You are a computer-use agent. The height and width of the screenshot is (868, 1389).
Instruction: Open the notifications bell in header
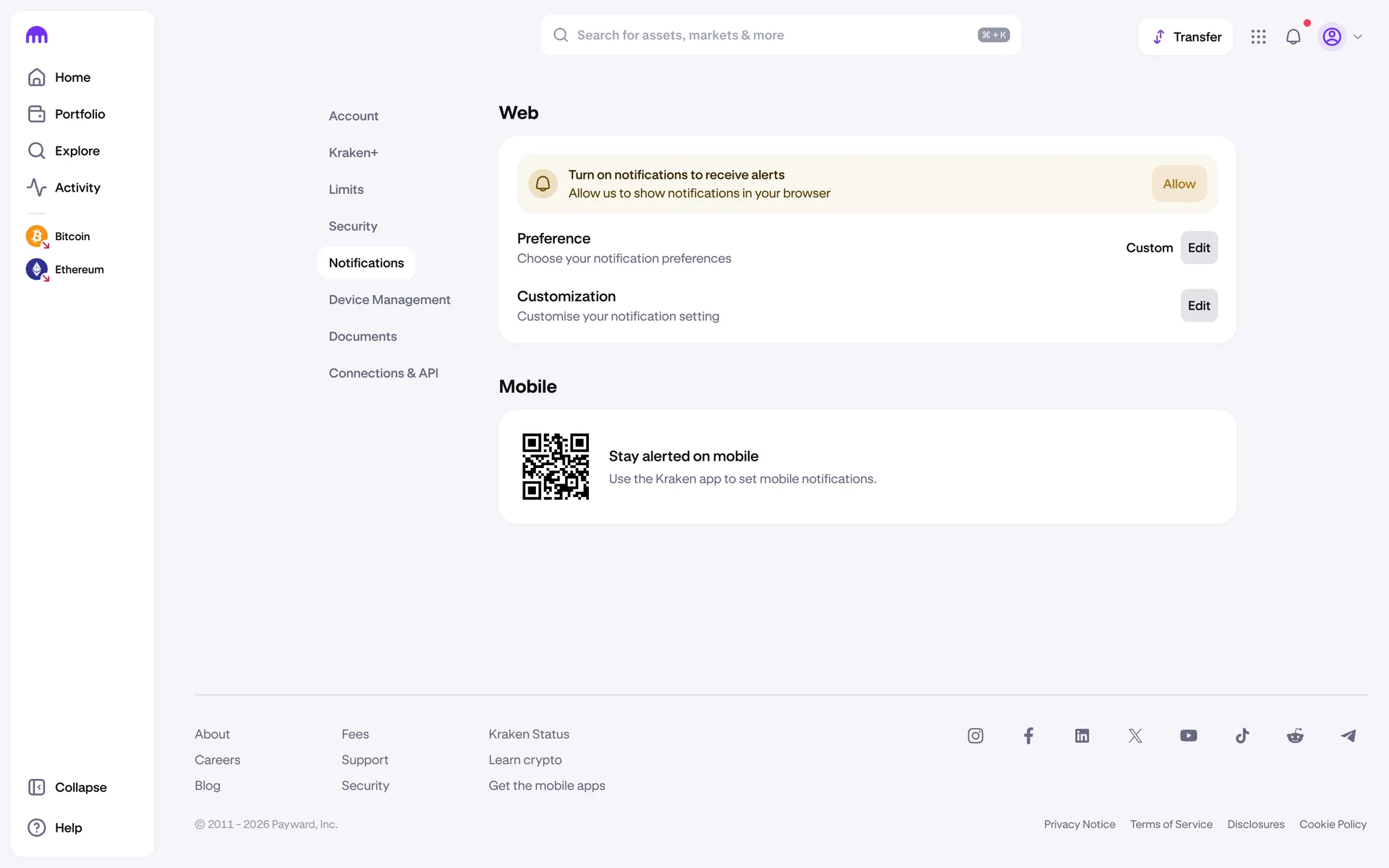pyautogui.click(x=1293, y=37)
